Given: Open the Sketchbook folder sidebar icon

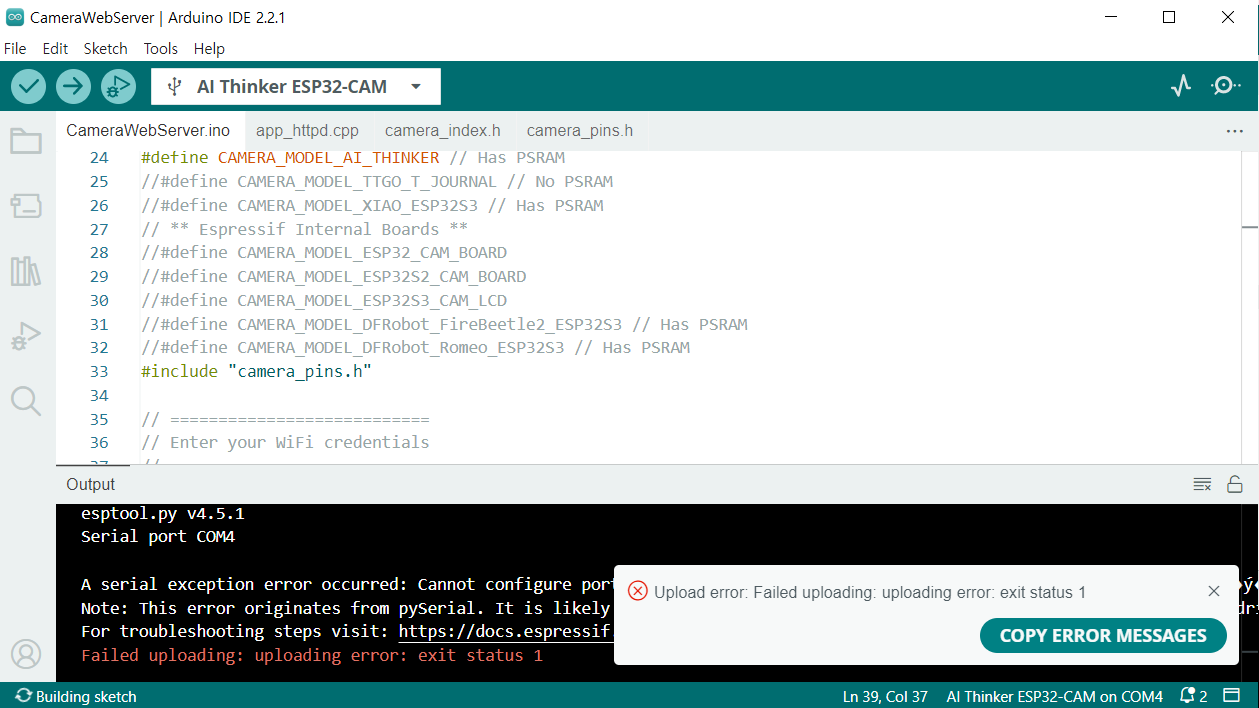Looking at the screenshot, I should [26, 141].
